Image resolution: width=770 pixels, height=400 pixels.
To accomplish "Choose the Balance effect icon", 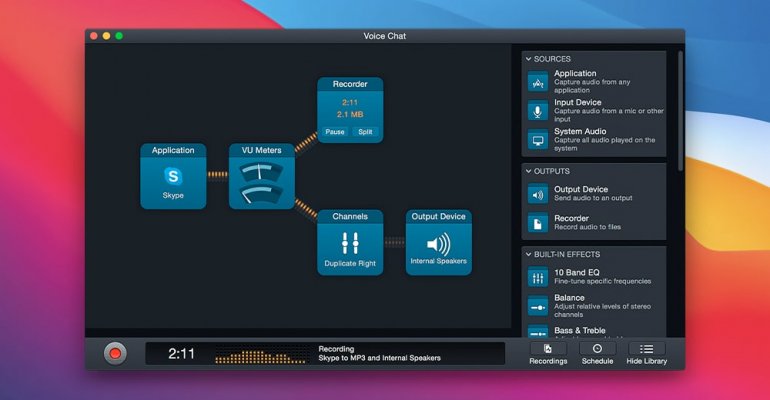I will 537,305.
